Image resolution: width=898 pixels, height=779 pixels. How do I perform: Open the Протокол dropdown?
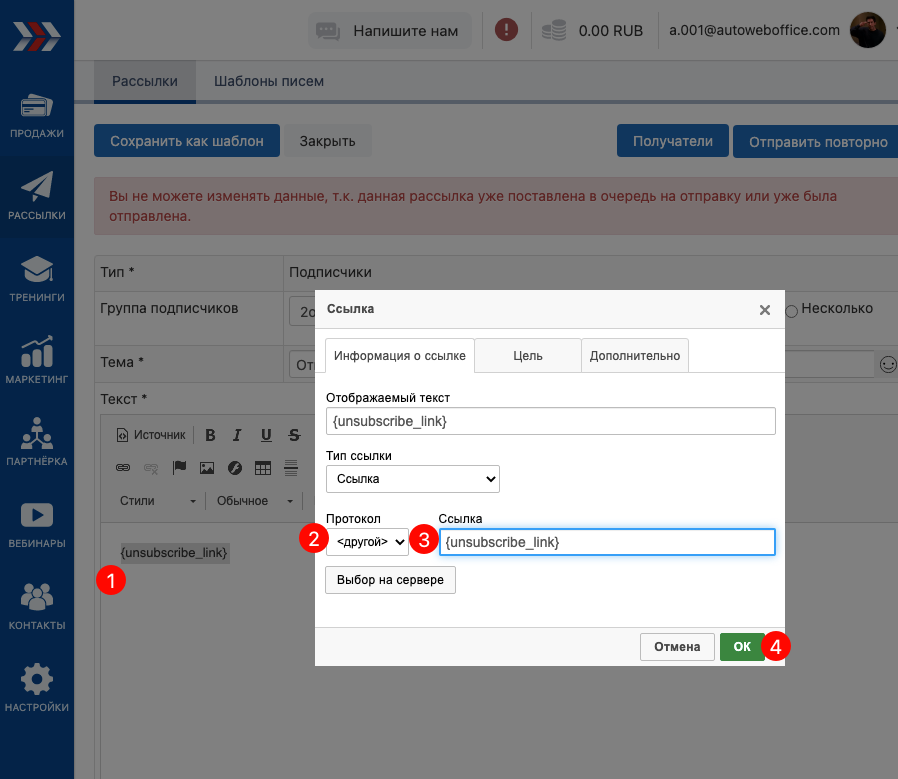pyautogui.click(x=368, y=542)
